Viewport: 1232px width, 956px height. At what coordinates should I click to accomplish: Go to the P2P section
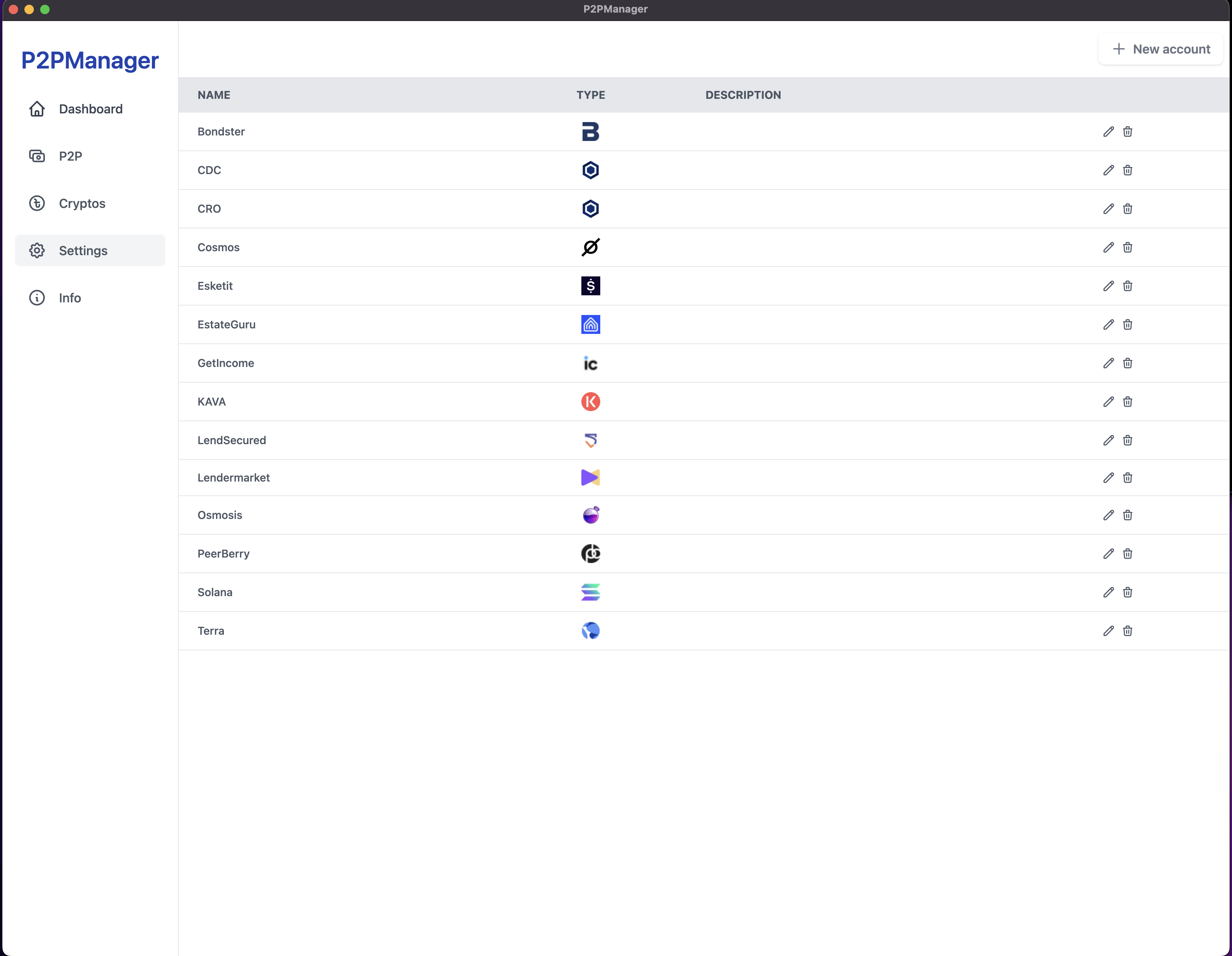[x=70, y=156]
